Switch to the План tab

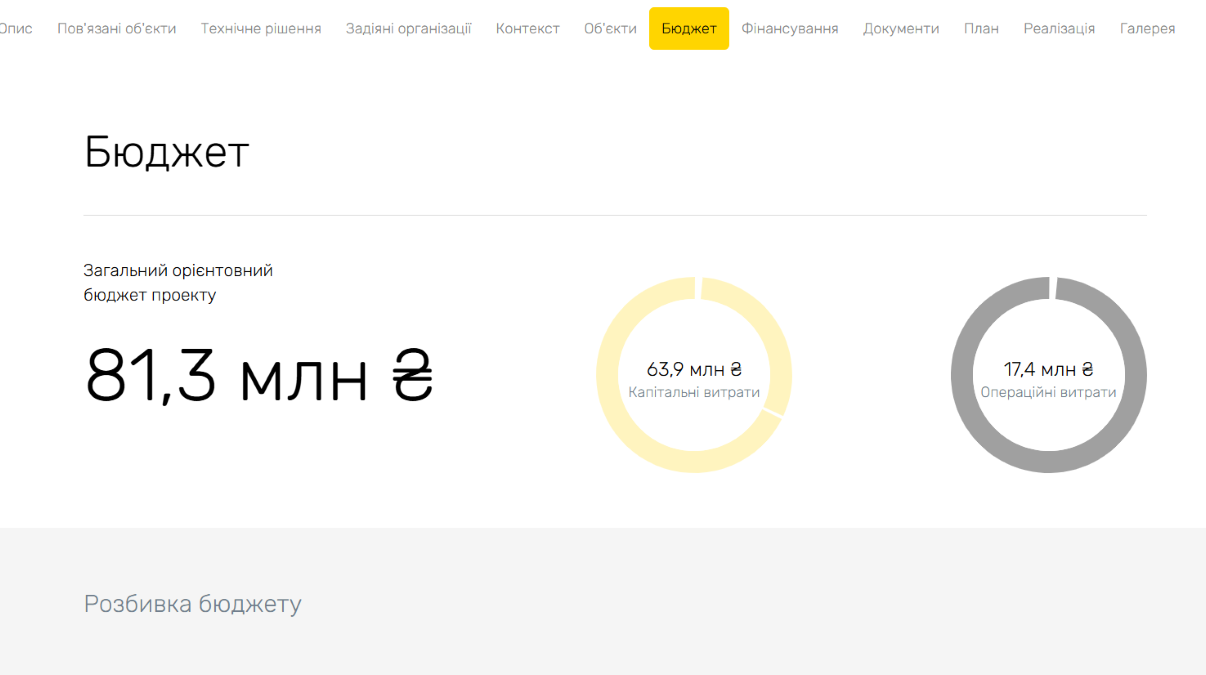(981, 29)
